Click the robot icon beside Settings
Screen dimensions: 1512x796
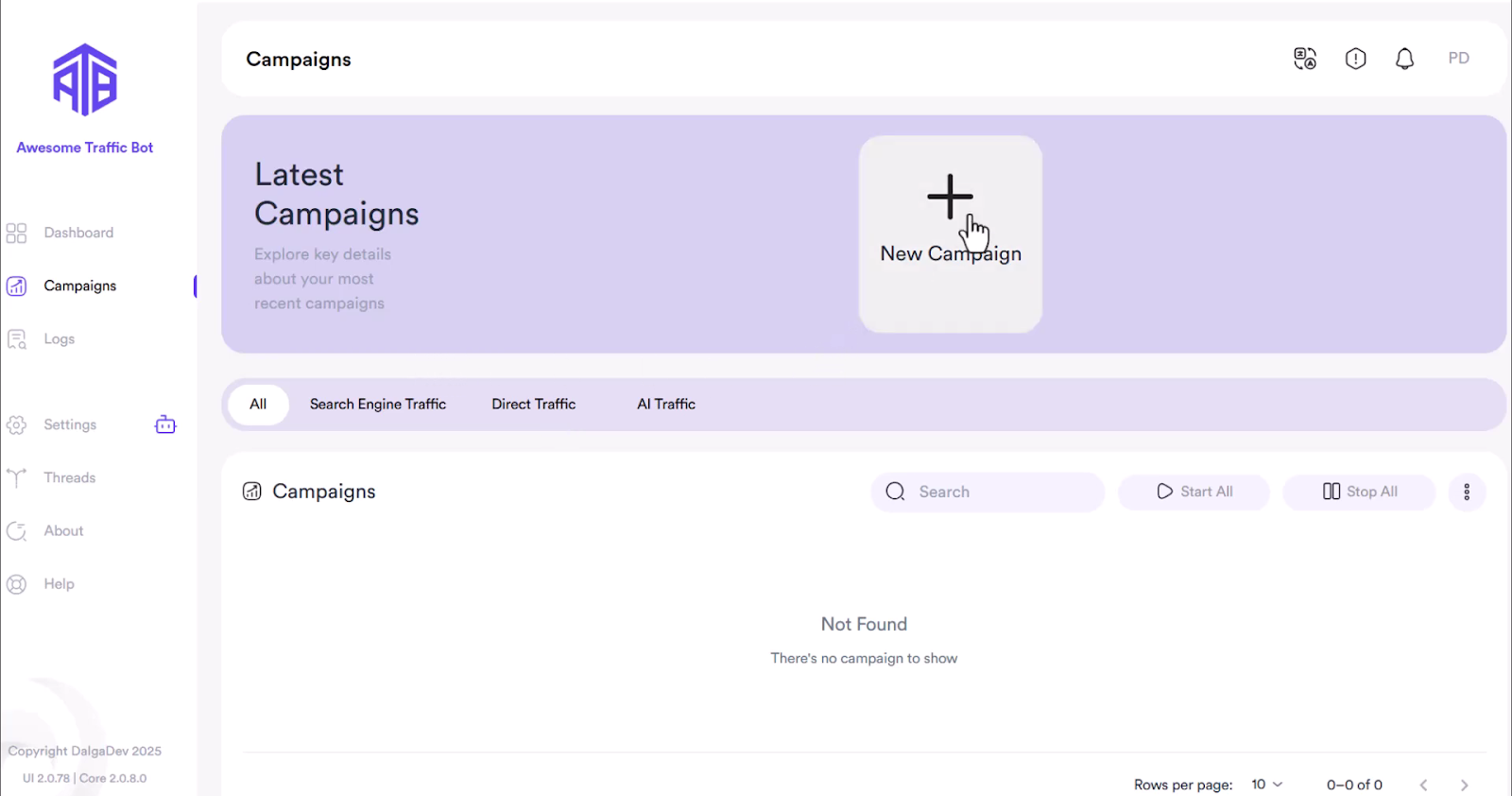(x=165, y=424)
